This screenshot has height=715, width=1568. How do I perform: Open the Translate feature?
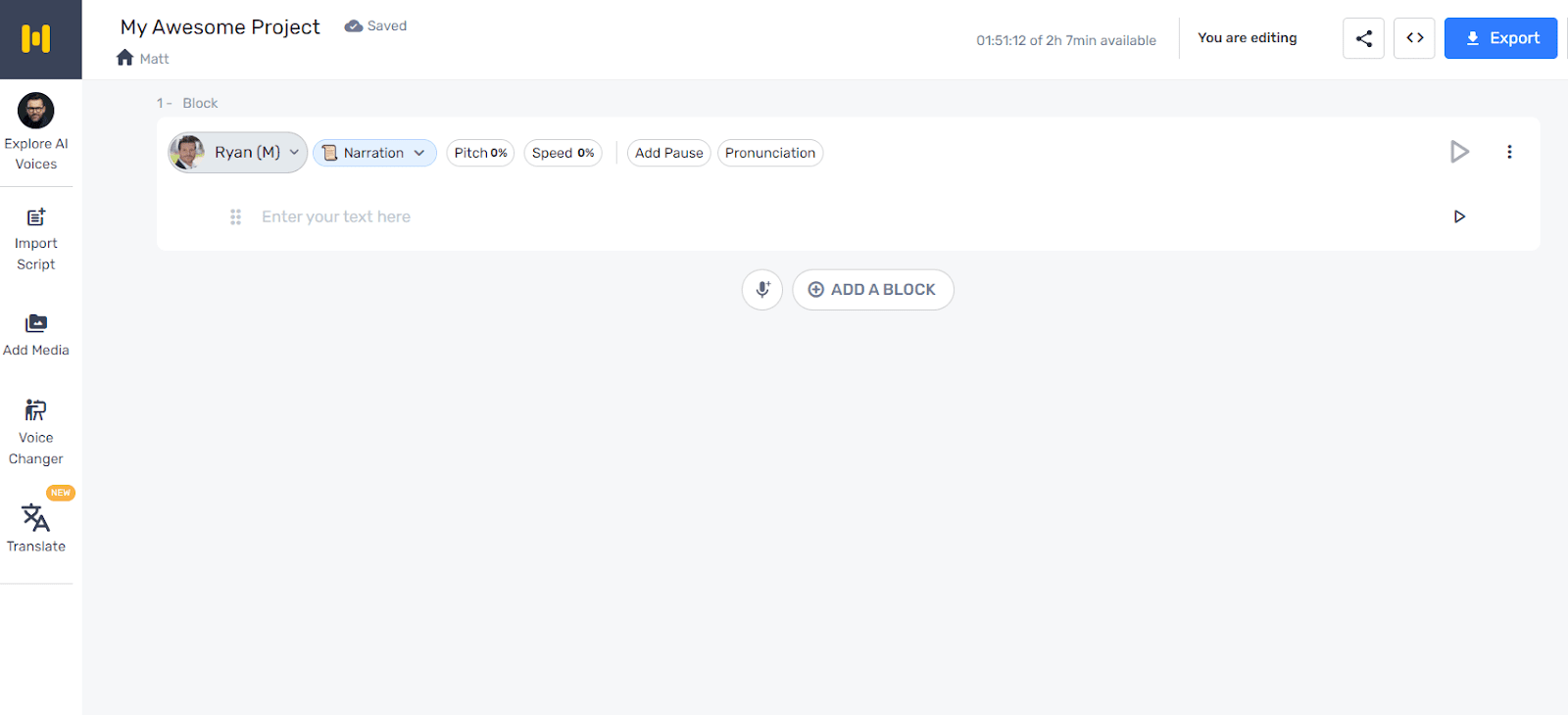coord(36,528)
